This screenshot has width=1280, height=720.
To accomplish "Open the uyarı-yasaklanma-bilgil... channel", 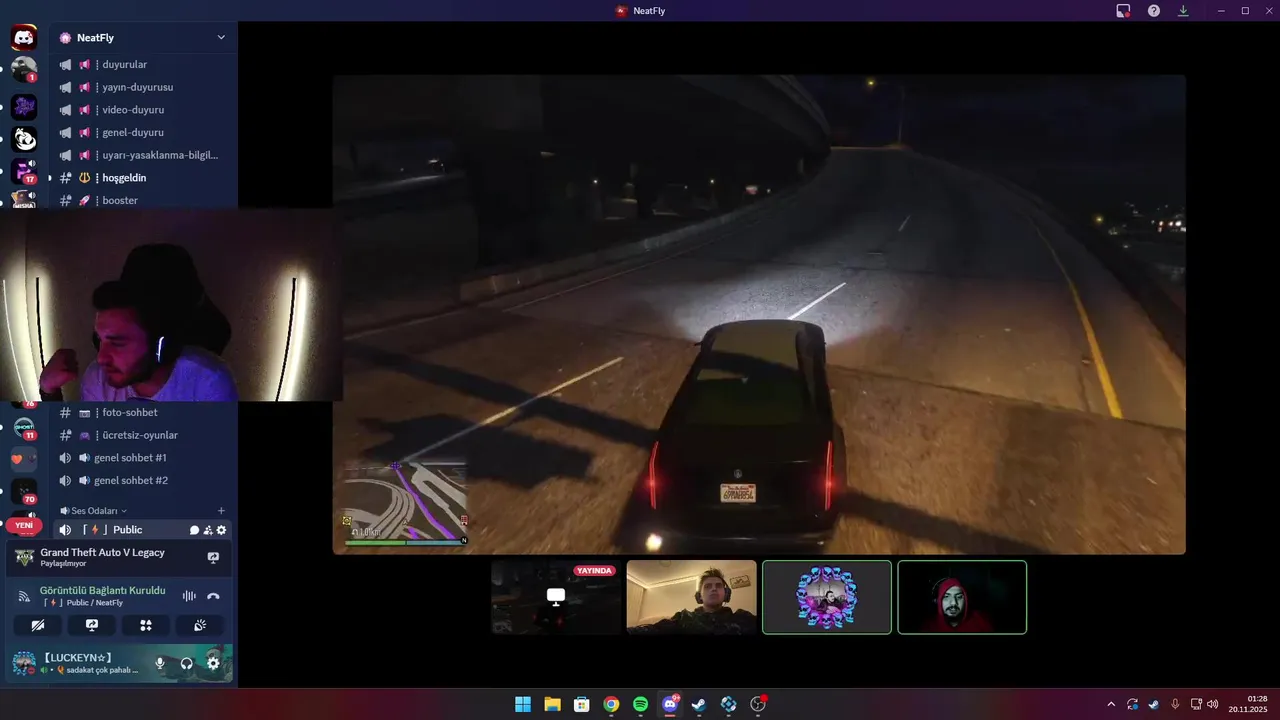I will click(143, 155).
